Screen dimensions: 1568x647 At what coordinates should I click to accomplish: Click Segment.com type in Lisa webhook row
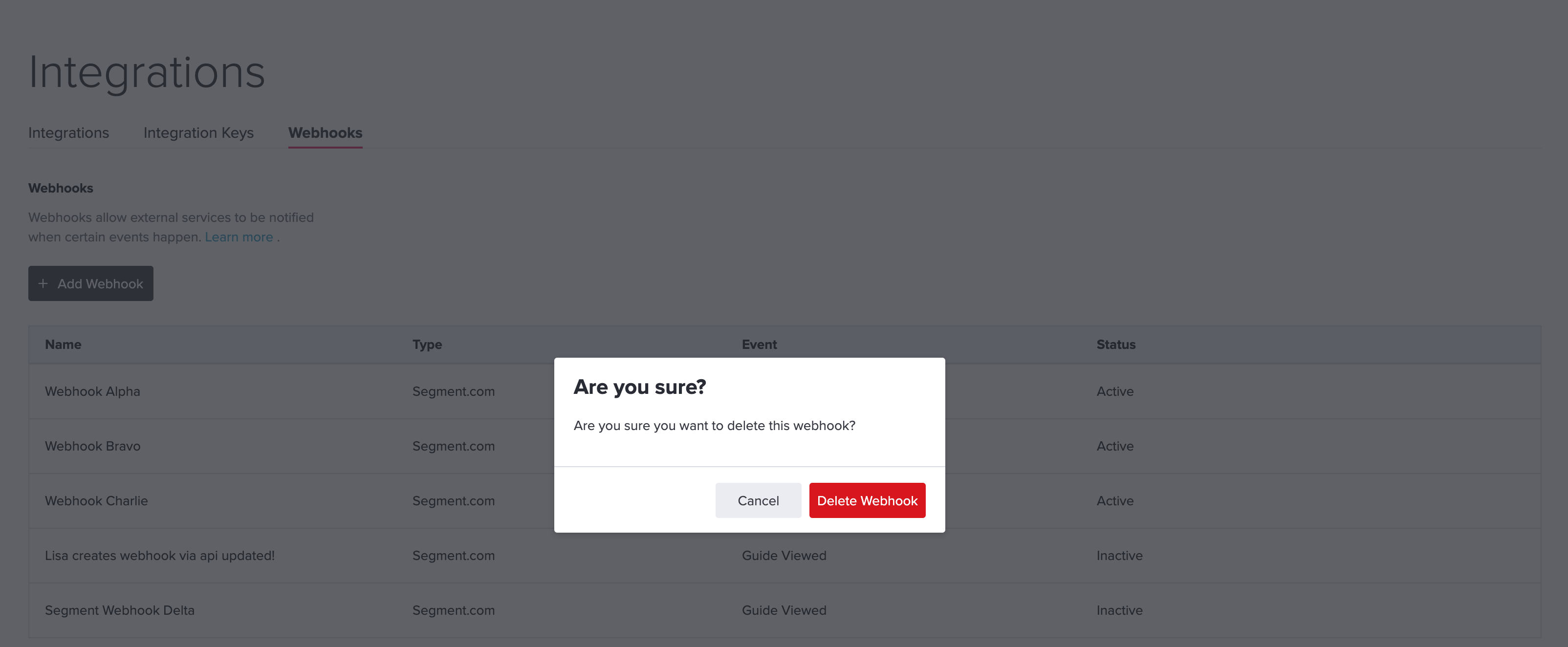click(x=454, y=556)
